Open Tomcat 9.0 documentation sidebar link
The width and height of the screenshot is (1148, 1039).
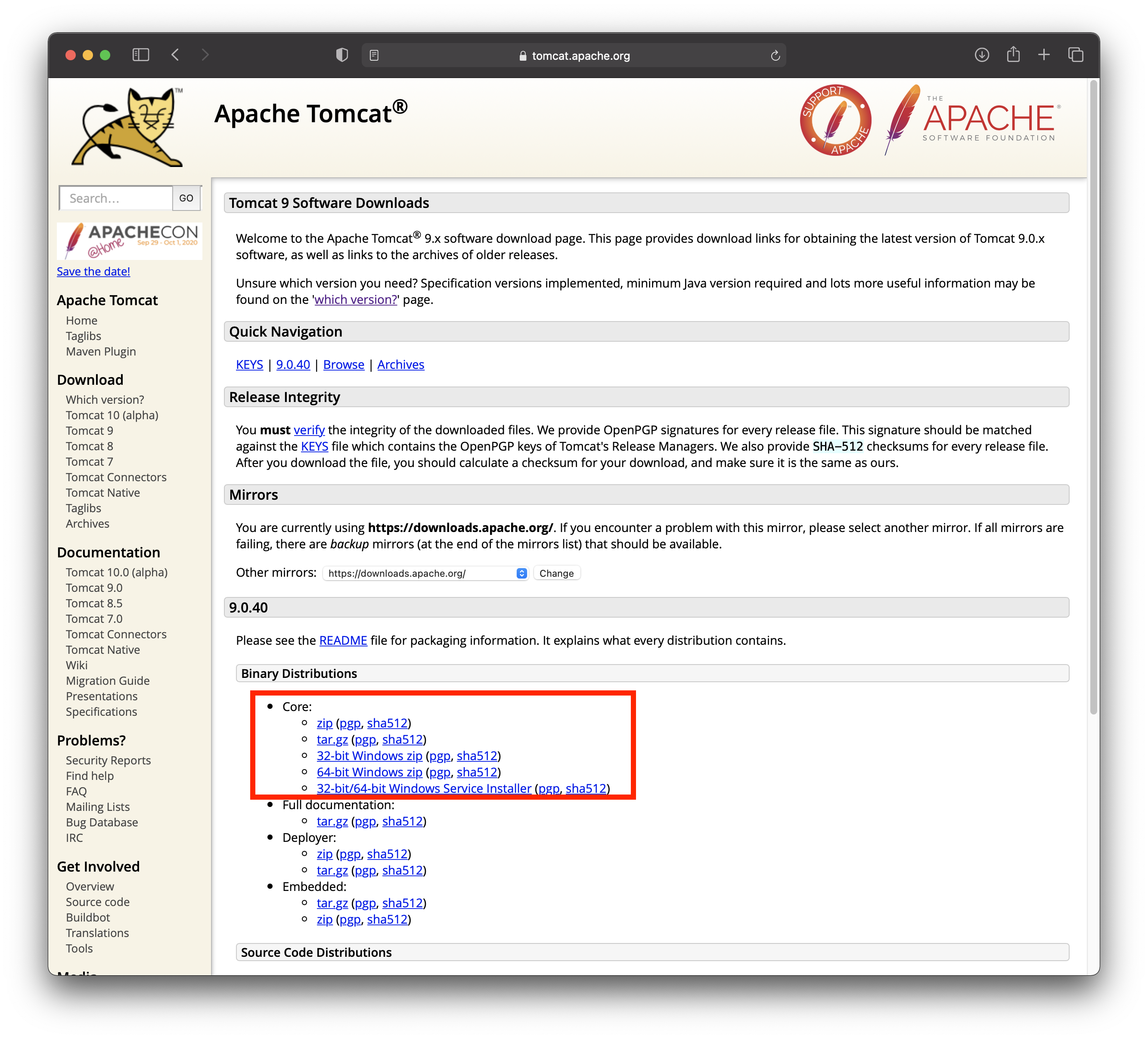click(x=94, y=588)
